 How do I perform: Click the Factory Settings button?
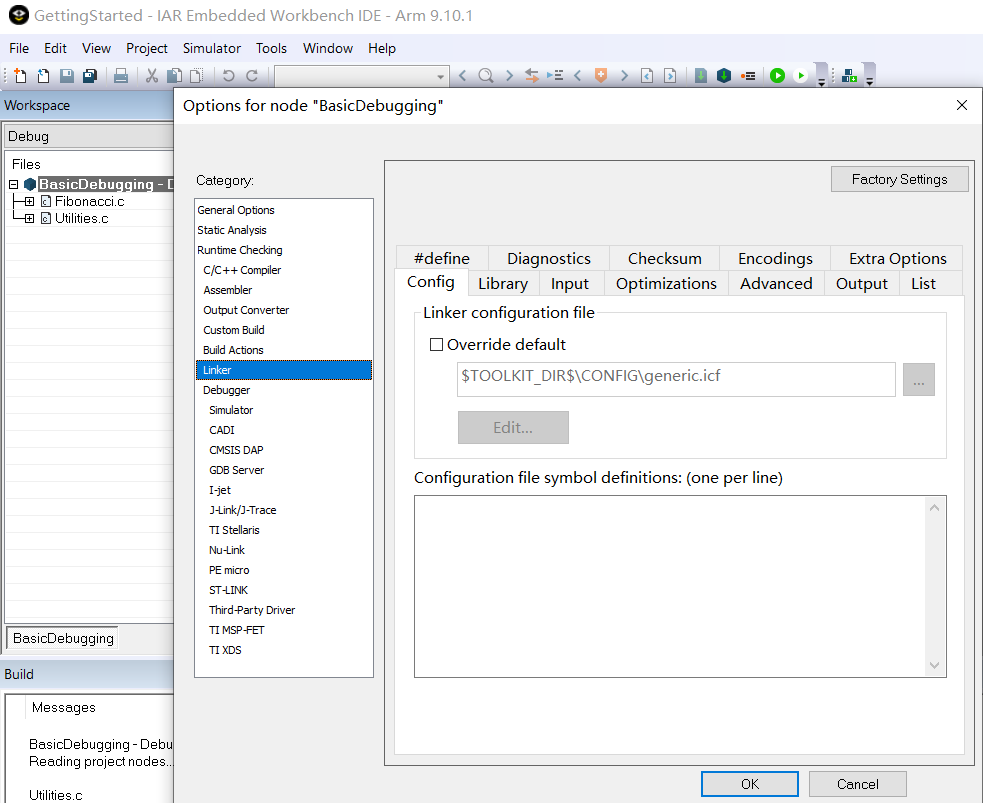pyautogui.click(x=899, y=179)
